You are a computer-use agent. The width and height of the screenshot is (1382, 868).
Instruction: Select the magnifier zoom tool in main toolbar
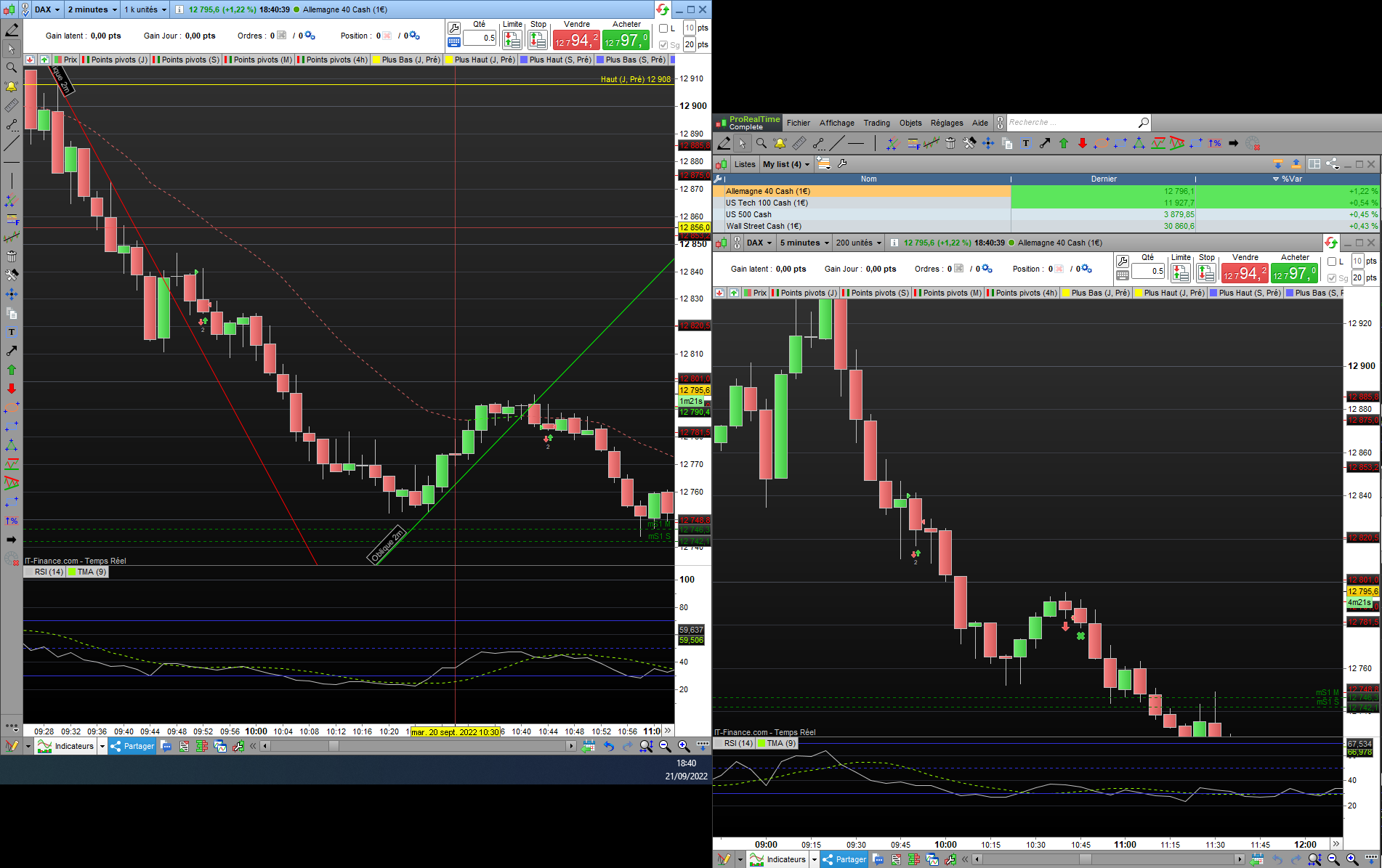761,143
